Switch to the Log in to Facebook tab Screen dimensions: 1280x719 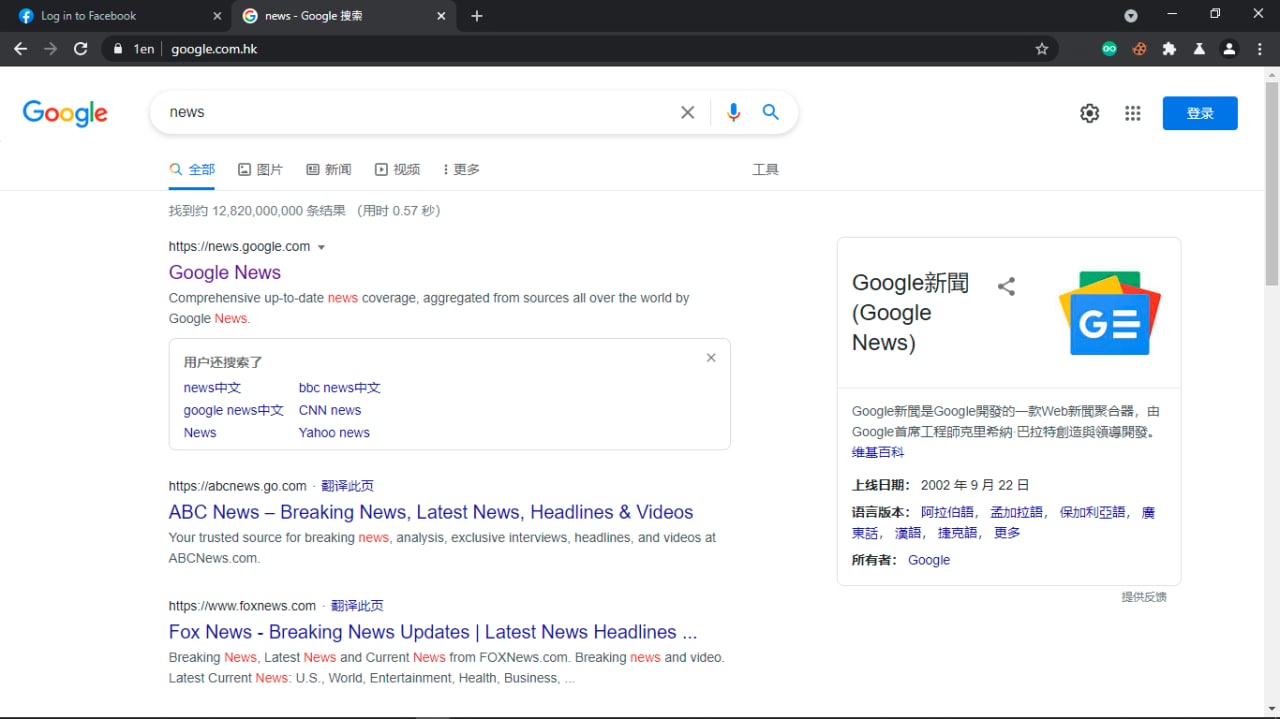[x=119, y=16]
